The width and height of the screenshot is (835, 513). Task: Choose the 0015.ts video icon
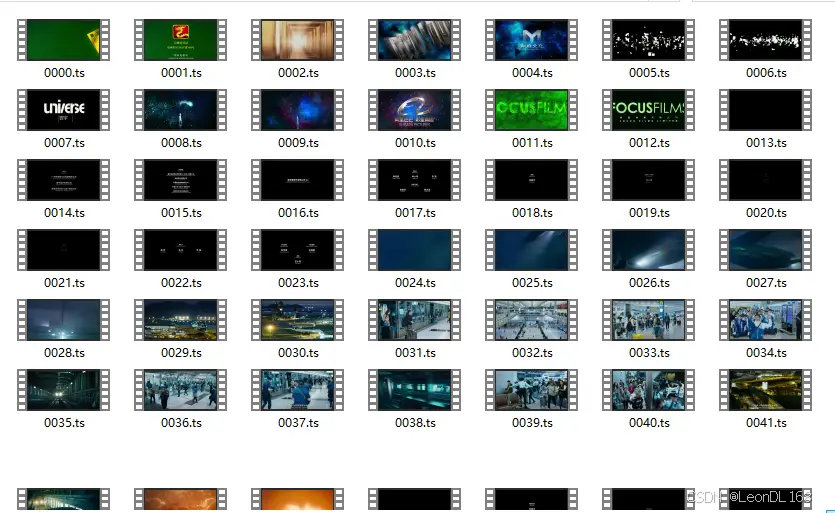[181, 180]
